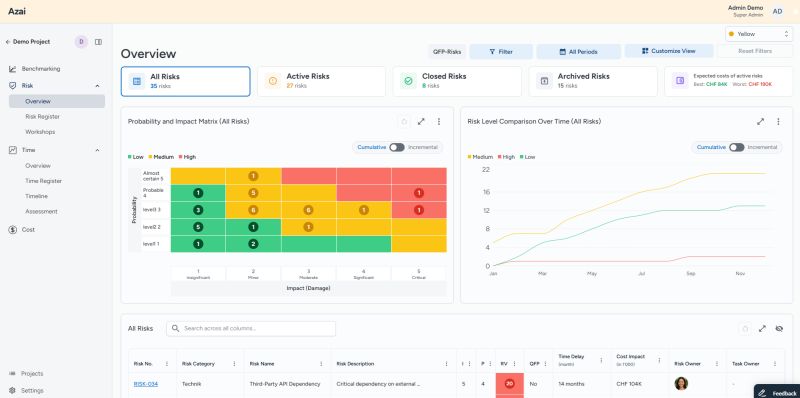Collapse the sidebar panel icon
Screen dimensions: 800x398
pyautogui.click(x=98, y=42)
